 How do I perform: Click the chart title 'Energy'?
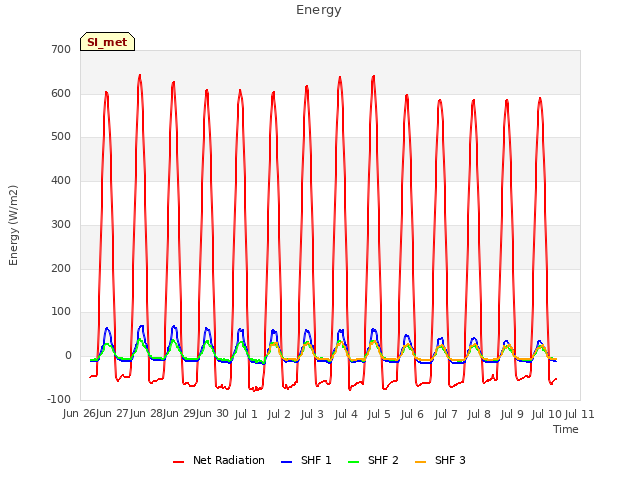319,10
